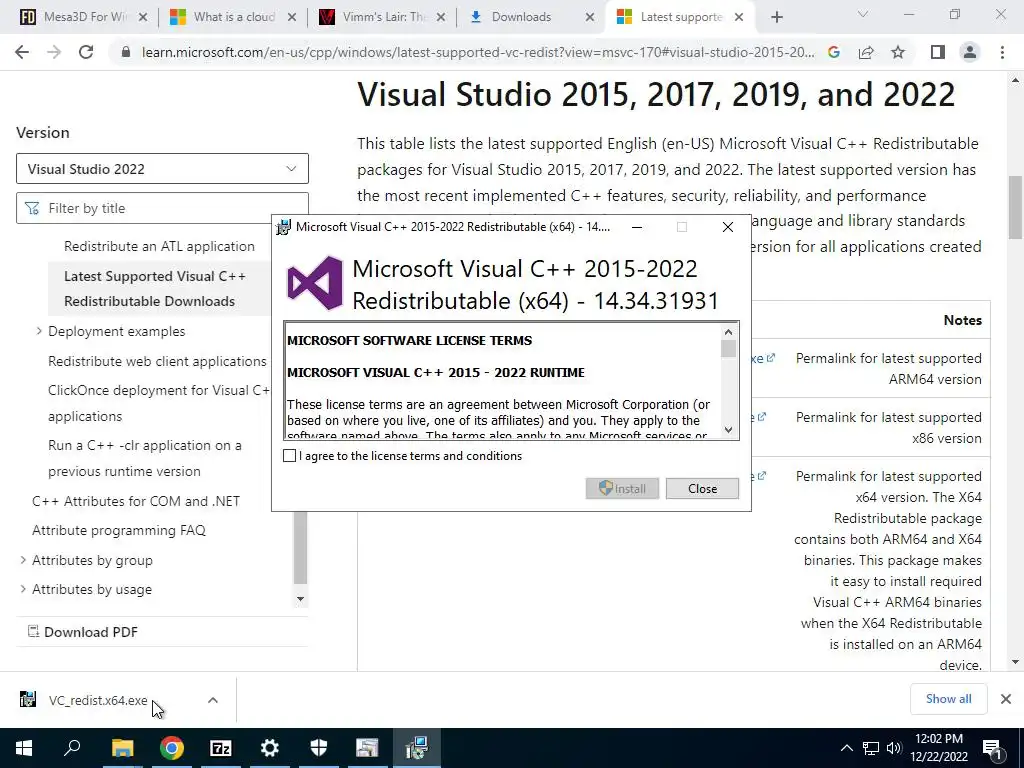1024x768 pixels.
Task: Open the Google icon in address bar
Action: pyautogui.click(x=833, y=52)
